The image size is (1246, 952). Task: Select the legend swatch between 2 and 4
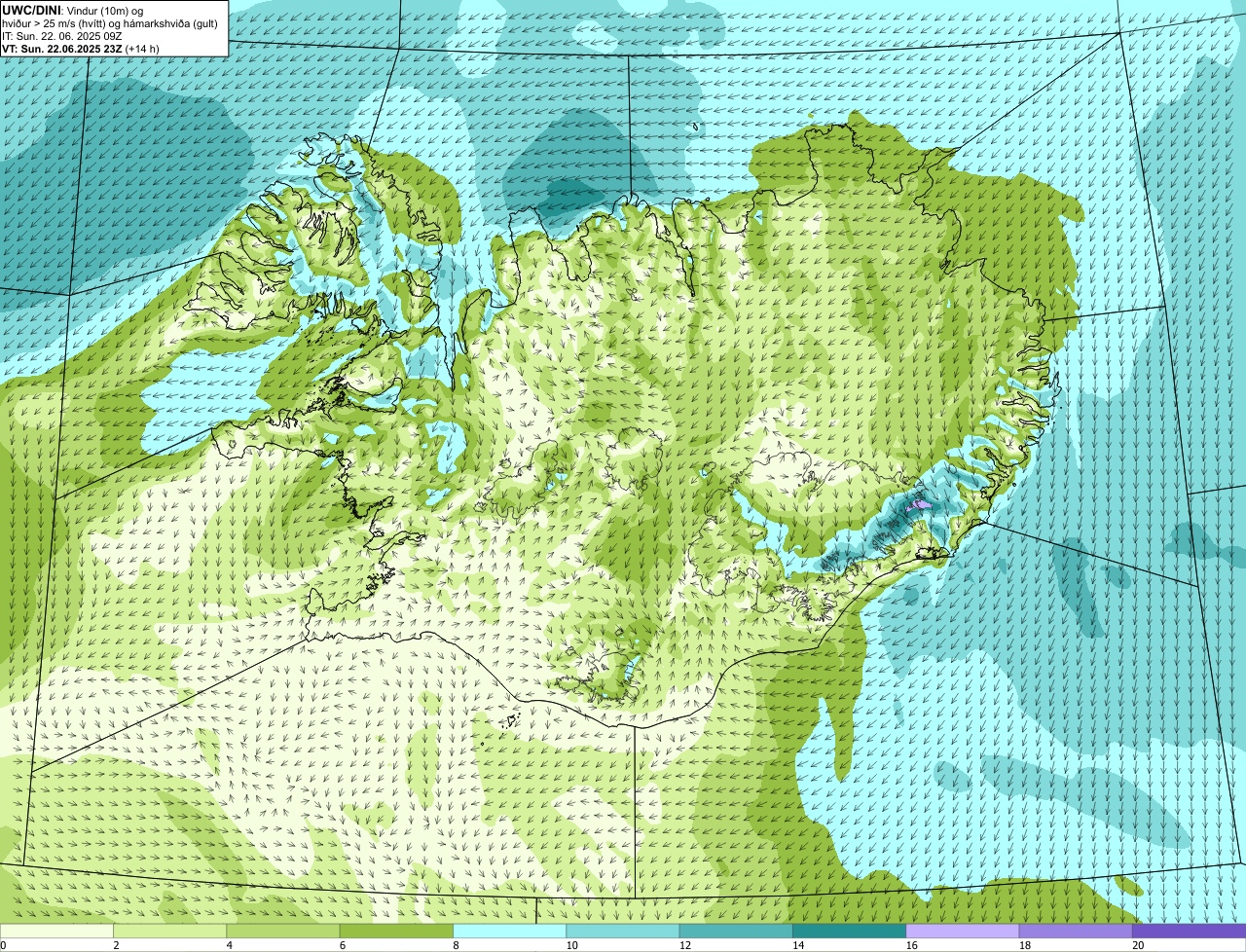170,931
